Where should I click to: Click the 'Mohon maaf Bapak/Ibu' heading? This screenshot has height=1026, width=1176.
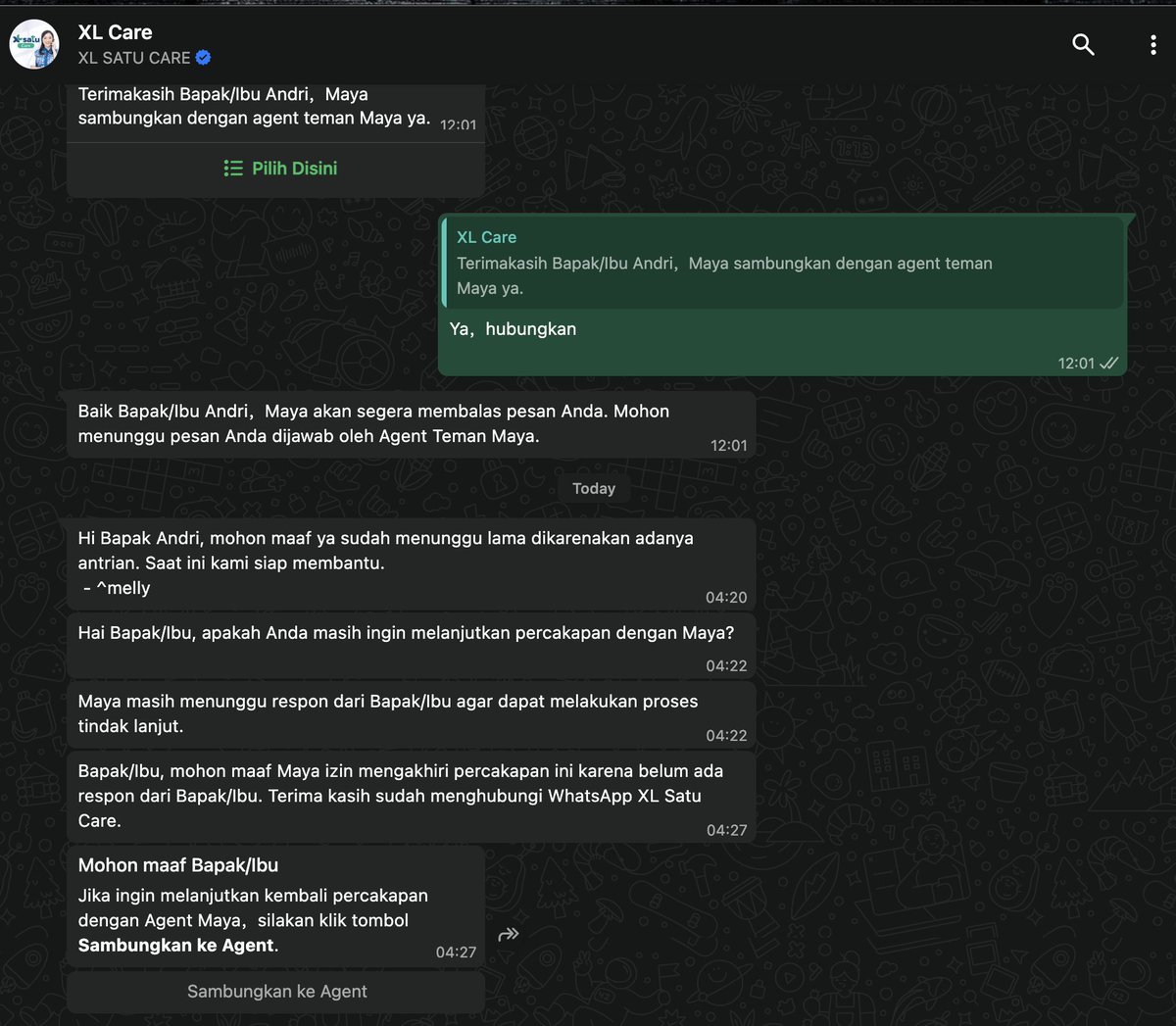178,865
